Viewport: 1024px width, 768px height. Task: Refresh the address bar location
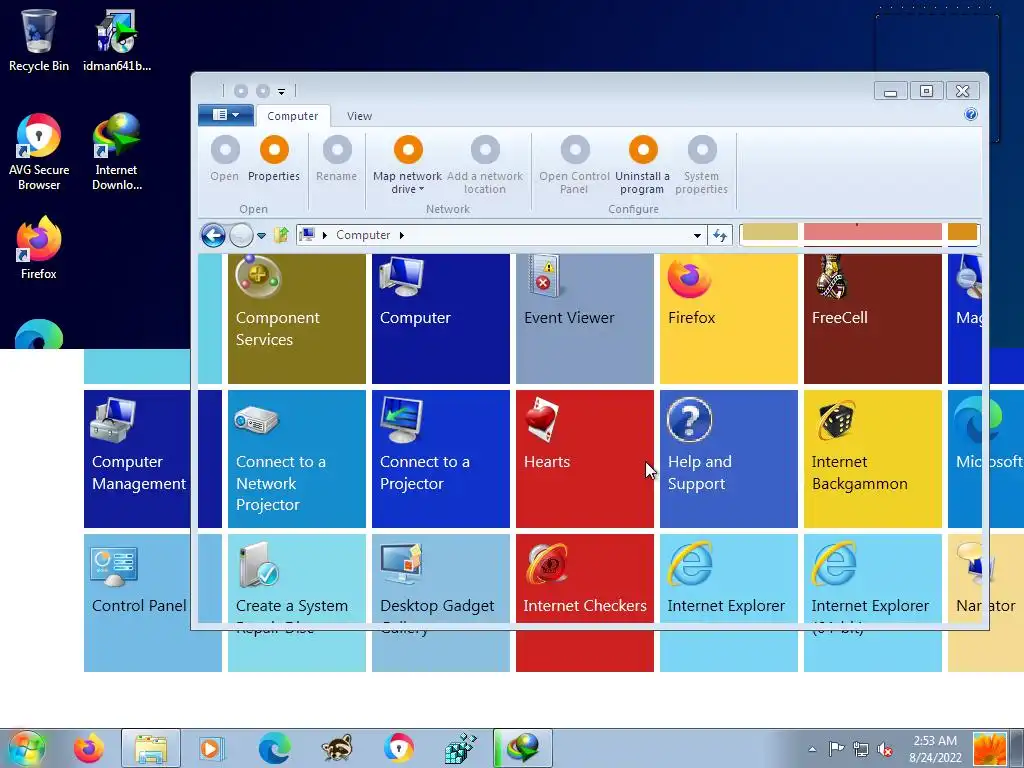click(720, 235)
